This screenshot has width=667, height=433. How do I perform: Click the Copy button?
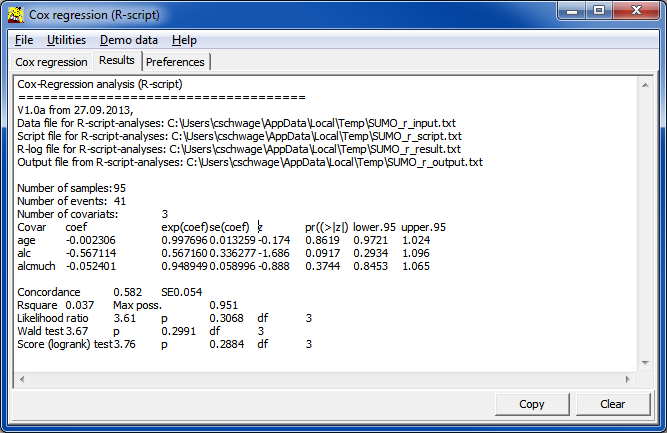point(532,404)
